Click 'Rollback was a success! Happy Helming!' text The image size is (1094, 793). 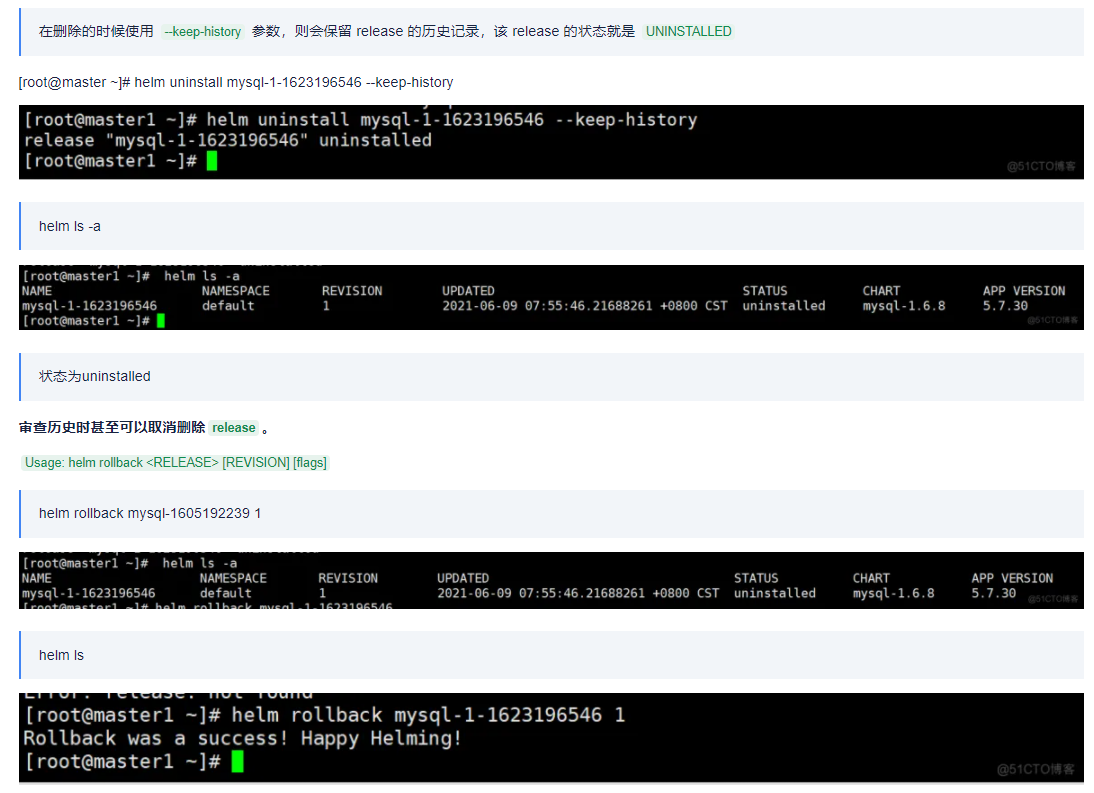[242, 738]
